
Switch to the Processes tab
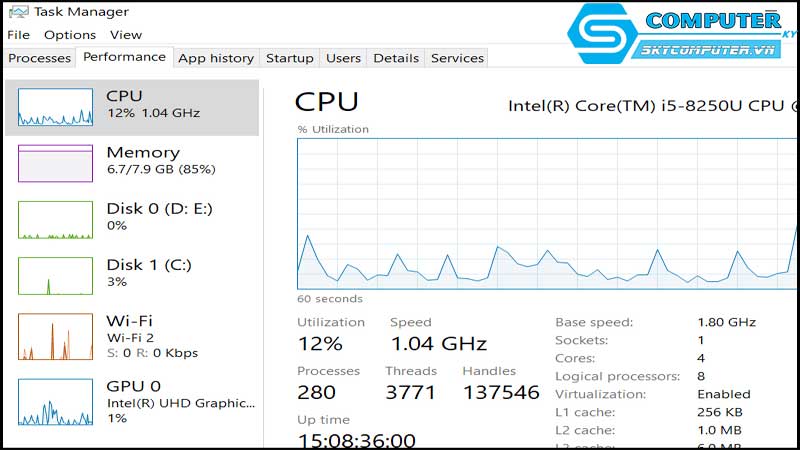coord(40,58)
